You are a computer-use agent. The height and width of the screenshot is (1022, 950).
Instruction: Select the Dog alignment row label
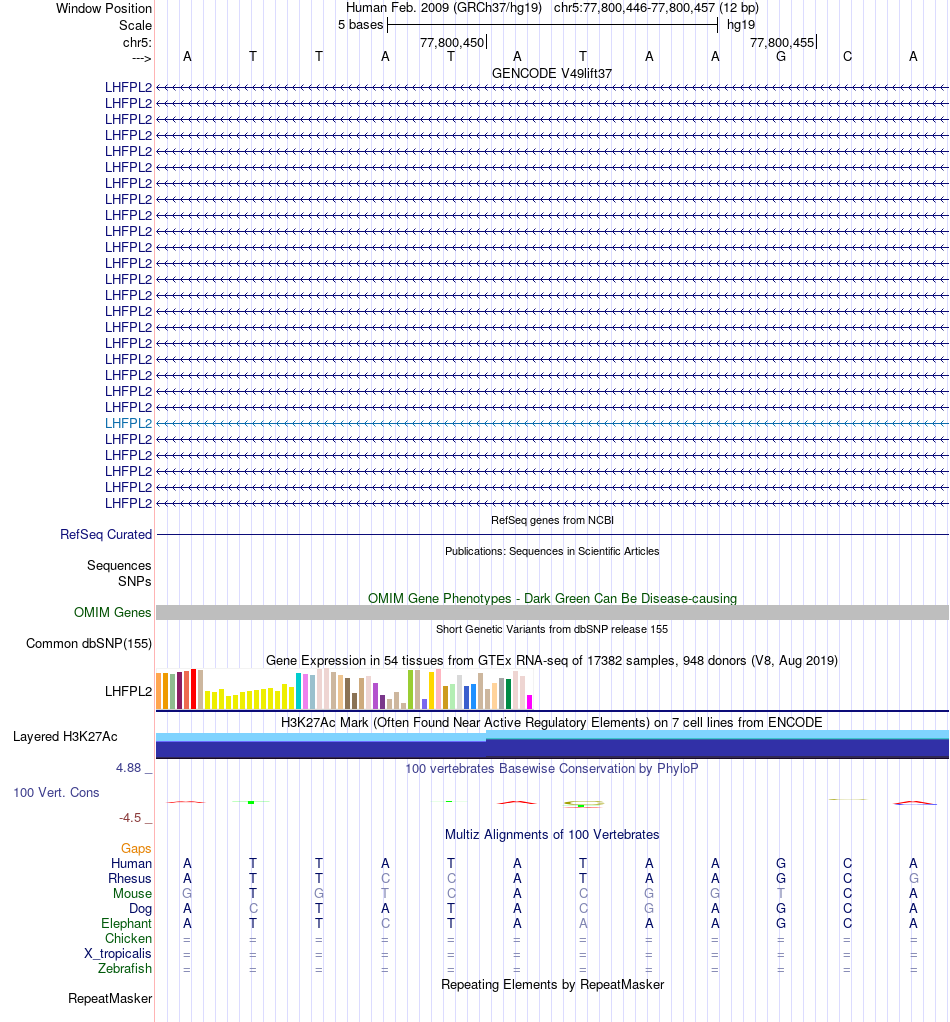pos(140,909)
